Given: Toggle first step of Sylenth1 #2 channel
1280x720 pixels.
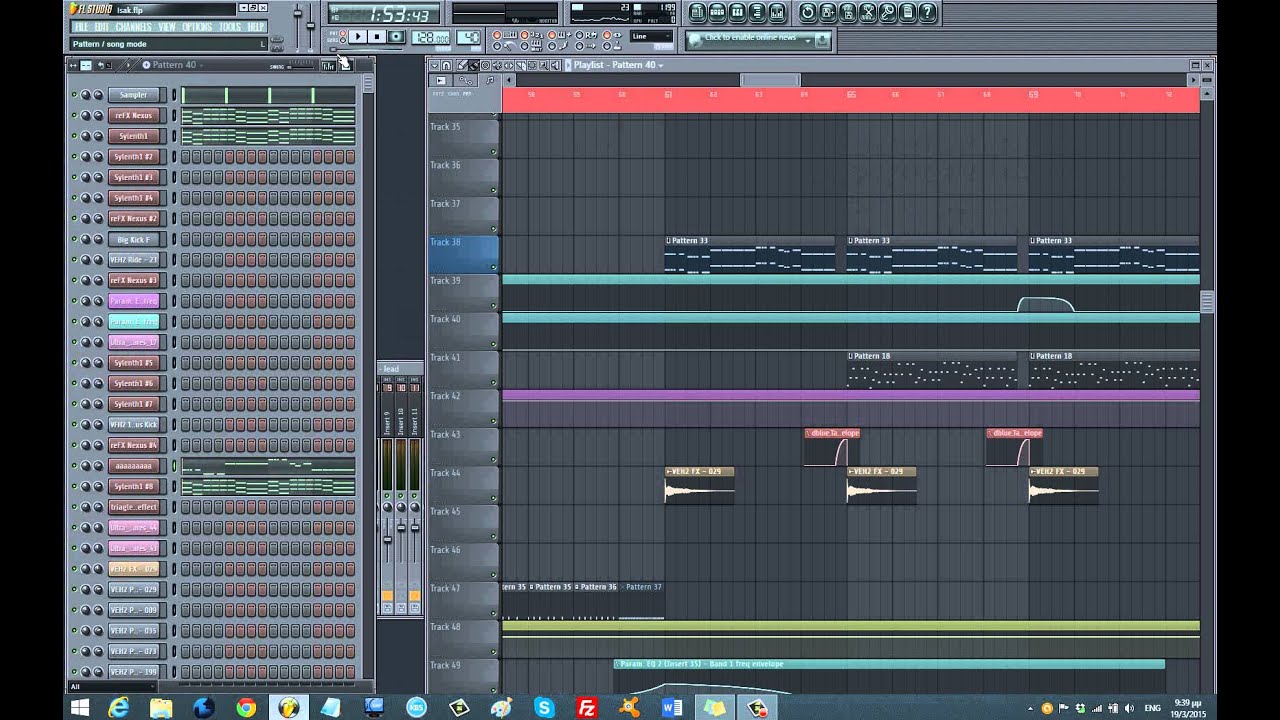Looking at the screenshot, I should (185, 157).
